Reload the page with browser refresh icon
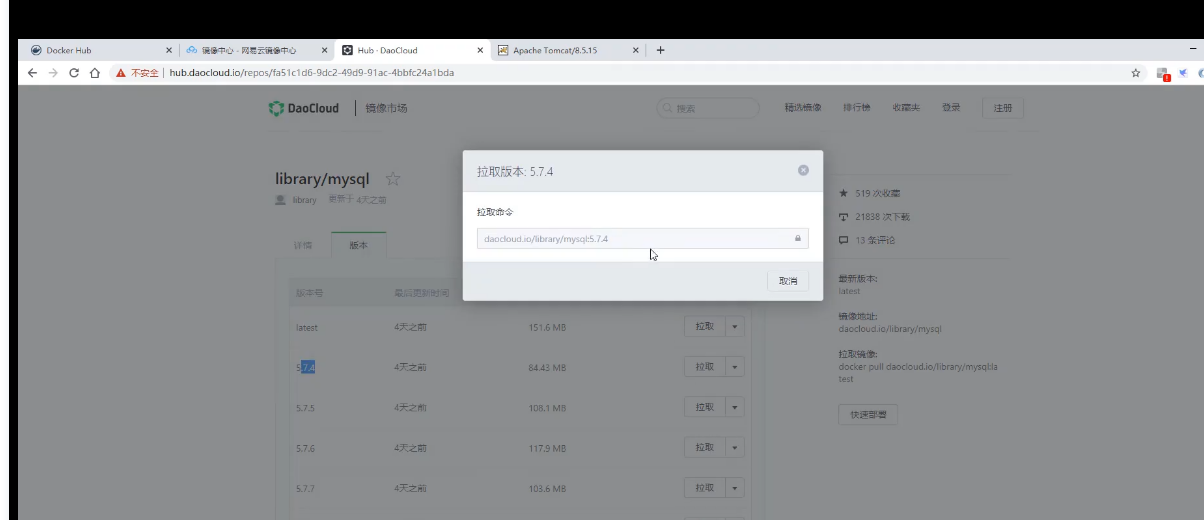Screen dimensions: 1204x520 point(74,73)
